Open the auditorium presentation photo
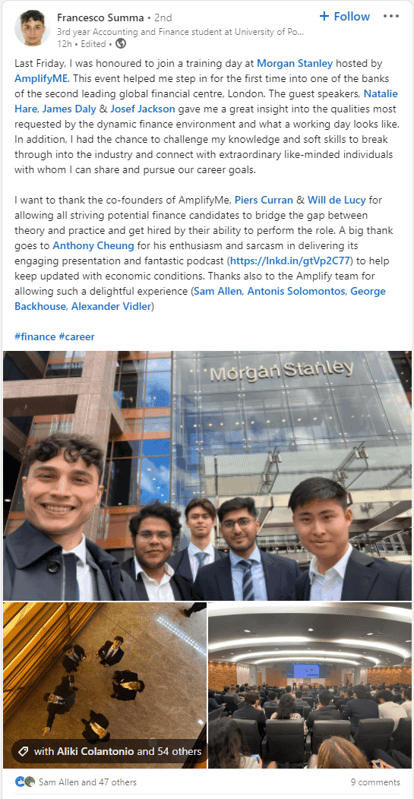 309,685
